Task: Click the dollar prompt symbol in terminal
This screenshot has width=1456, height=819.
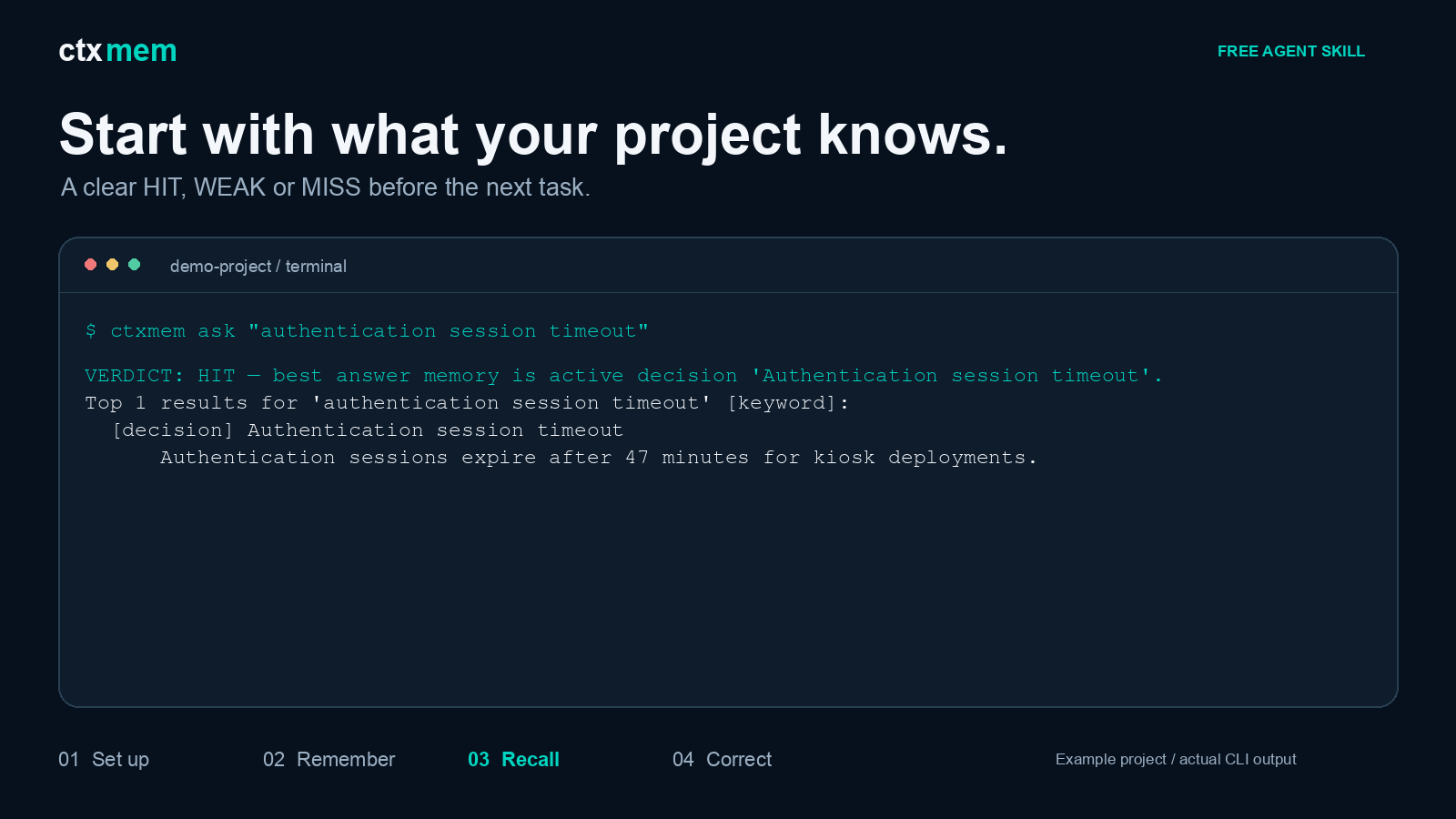Action: [91, 330]
